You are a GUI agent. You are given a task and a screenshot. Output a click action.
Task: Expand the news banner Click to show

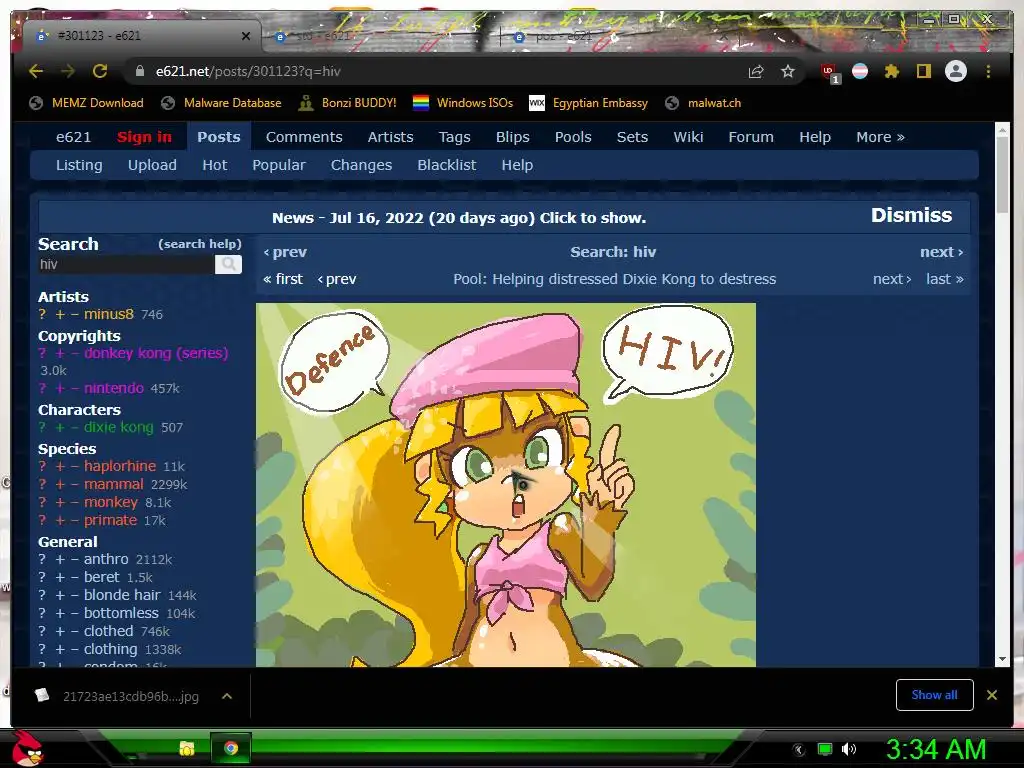458,218
